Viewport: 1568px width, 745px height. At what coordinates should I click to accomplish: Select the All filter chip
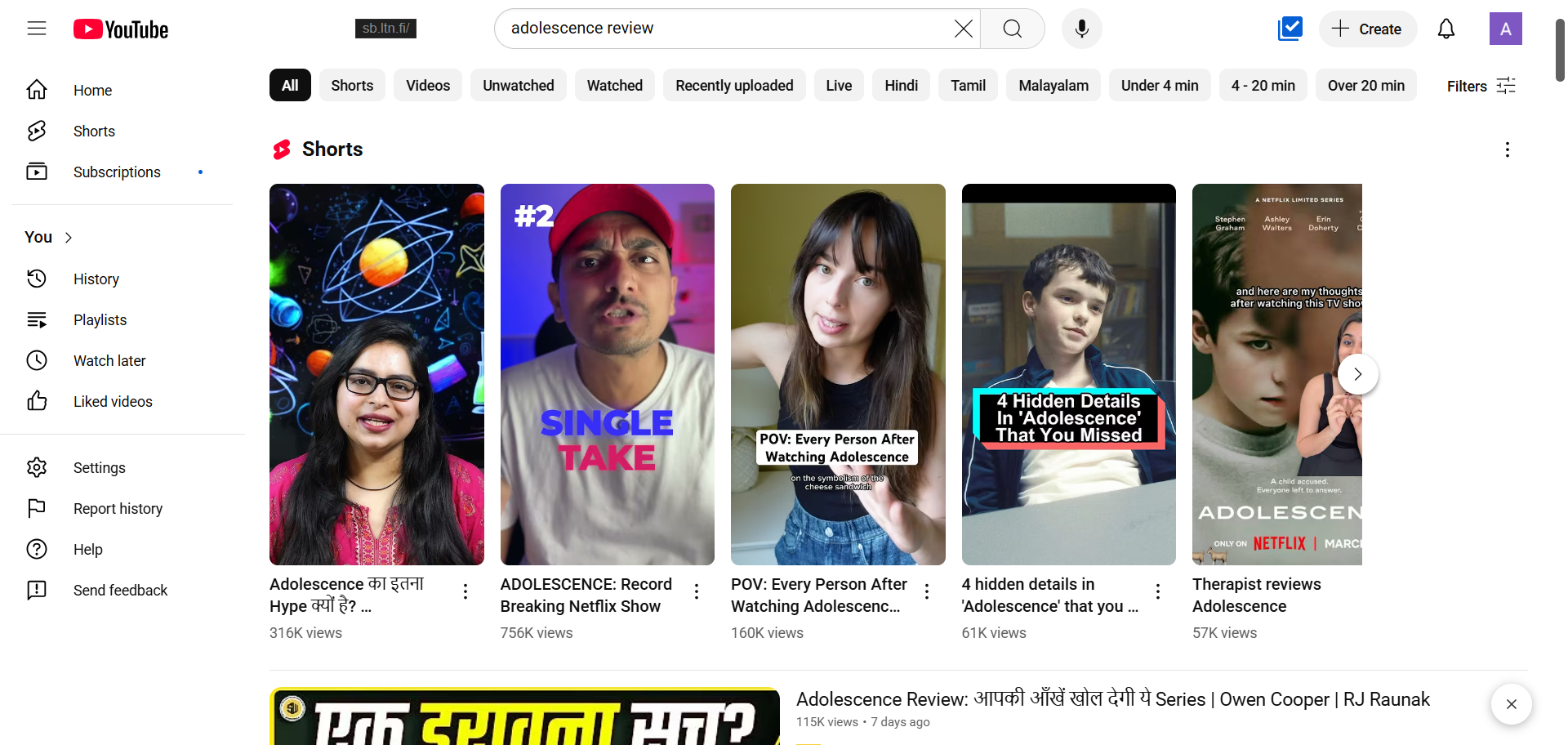[290, 86]
